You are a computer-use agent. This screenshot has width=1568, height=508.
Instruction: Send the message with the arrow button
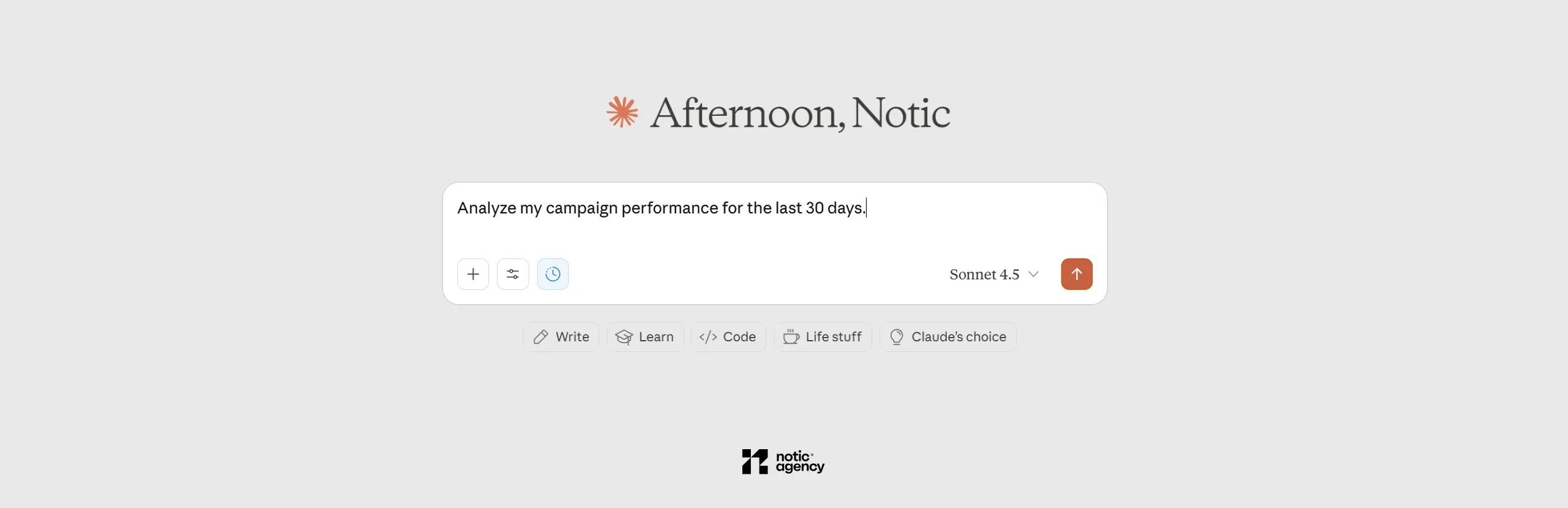pos(1076,274)
